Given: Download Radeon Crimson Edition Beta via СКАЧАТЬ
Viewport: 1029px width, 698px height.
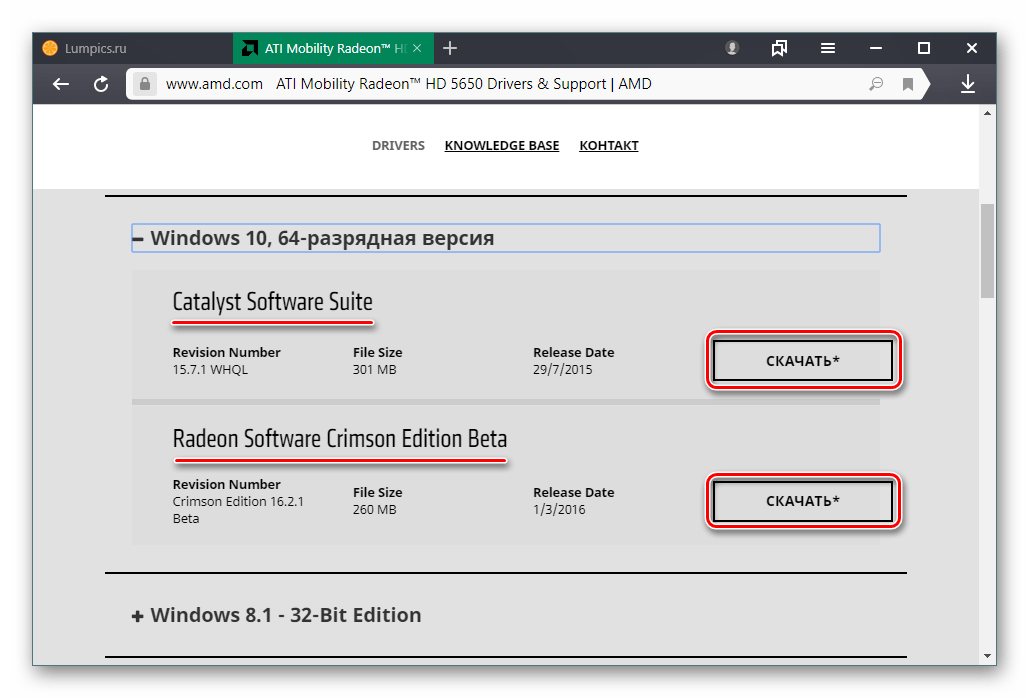Looking at the screenshot, I should click(803, 501).
